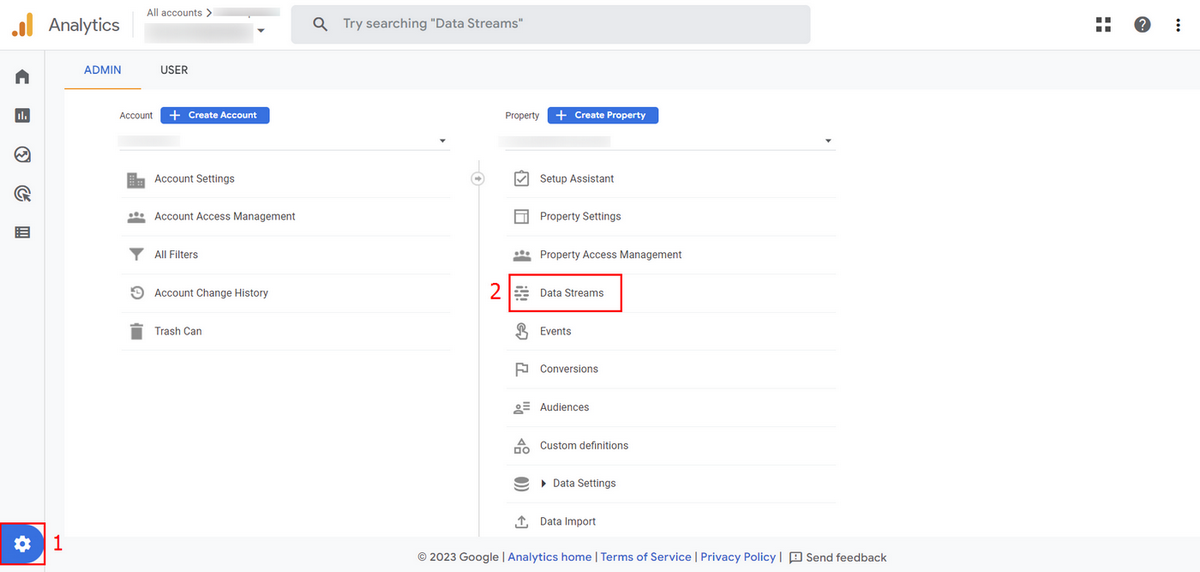The image size is (1200, 572).
Task: Click the All Filters funnel icon
Action: click(x=136, y=255)
